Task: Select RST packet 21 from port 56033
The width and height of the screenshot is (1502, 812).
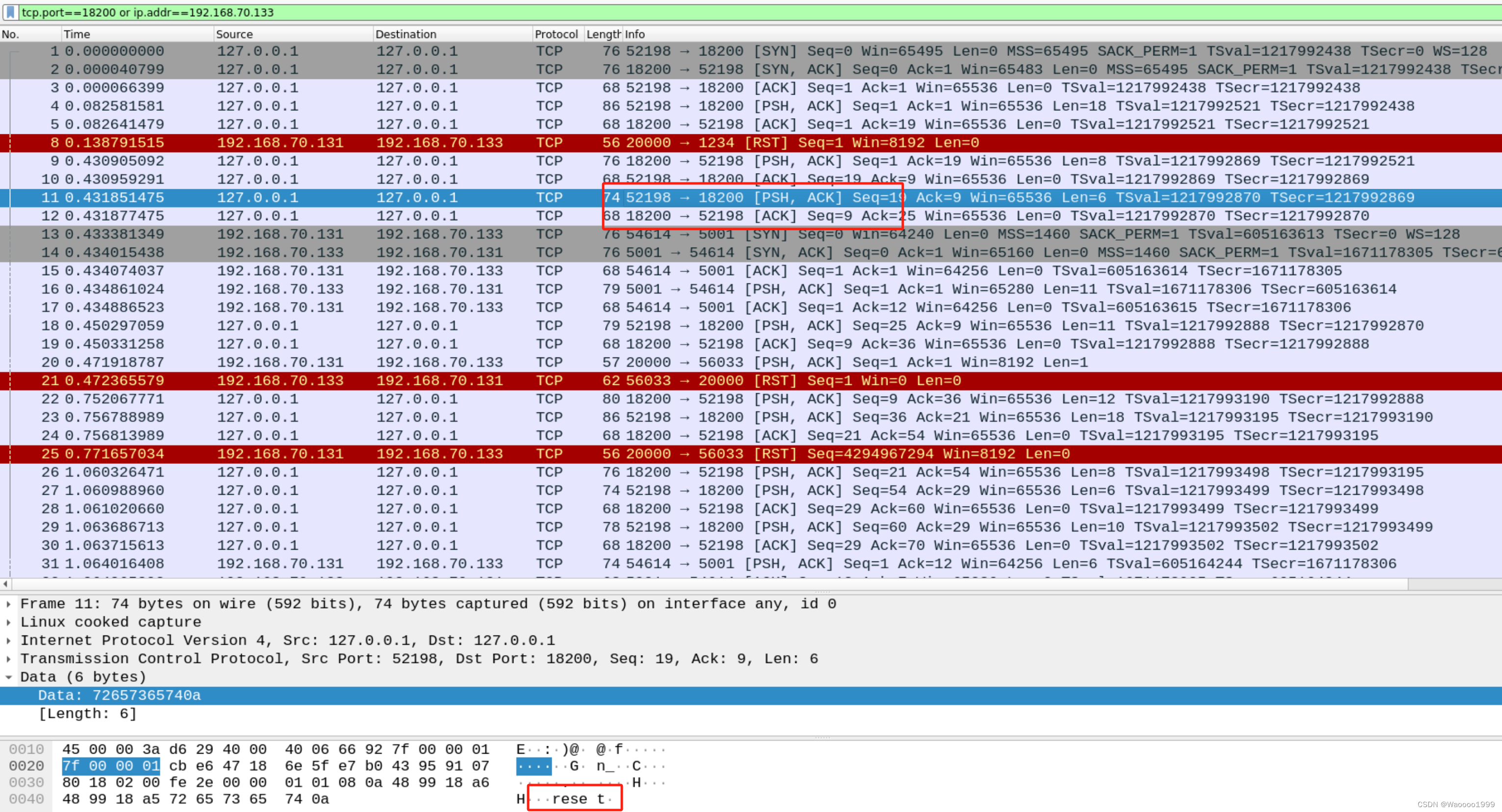Action: [751, 381]
